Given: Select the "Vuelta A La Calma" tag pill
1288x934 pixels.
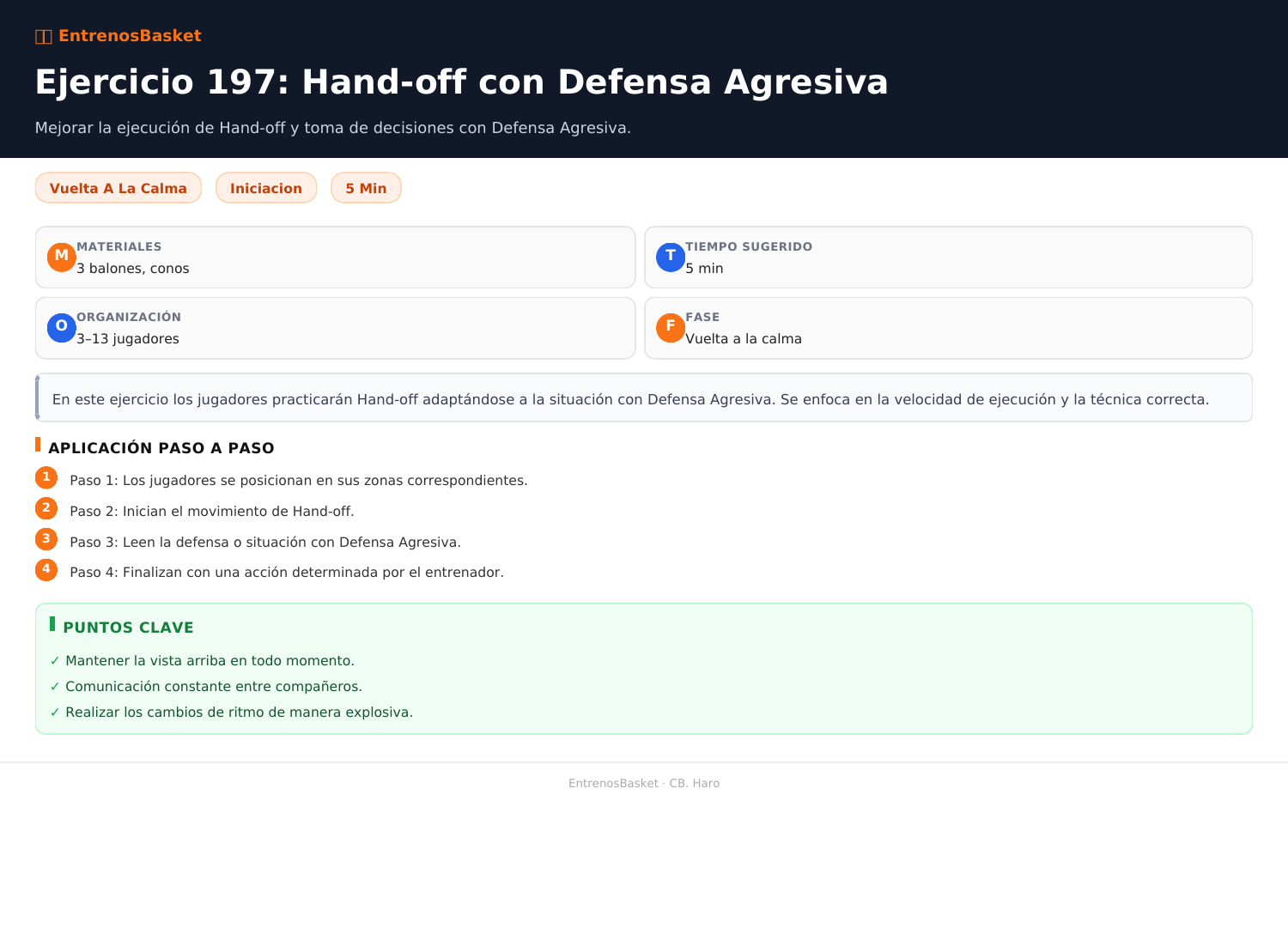Looking at the screenshot, I should (118, 188).
